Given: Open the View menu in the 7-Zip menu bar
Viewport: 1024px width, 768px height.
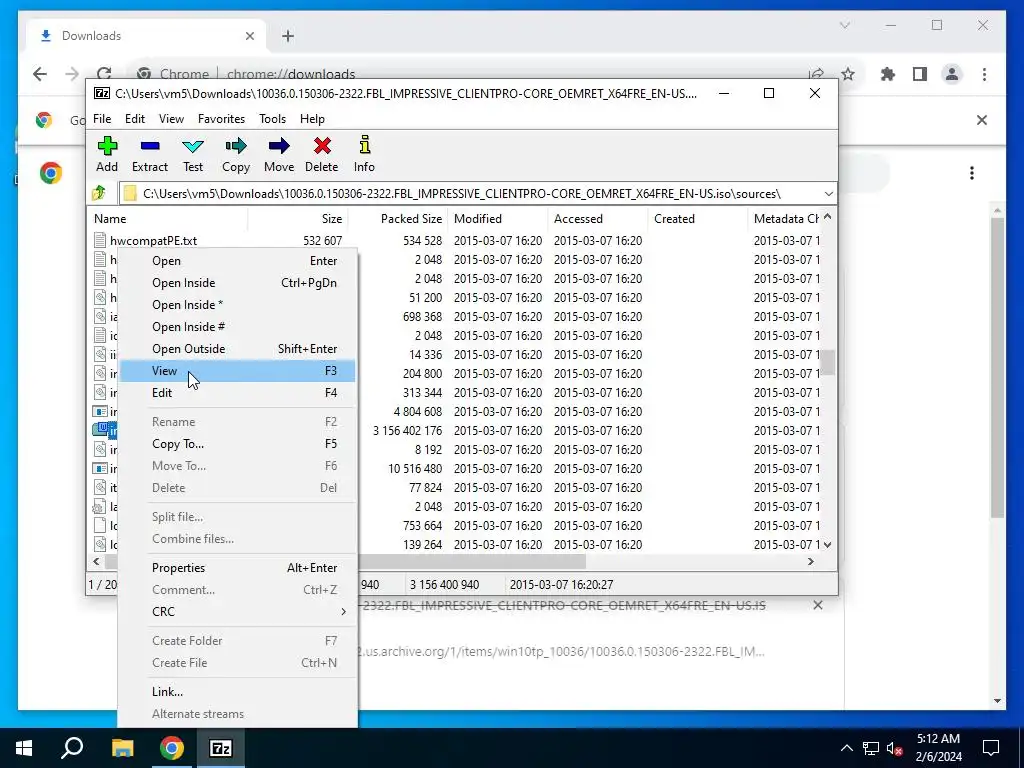Looking at the screenshot, I should click(x=171, y=119).
